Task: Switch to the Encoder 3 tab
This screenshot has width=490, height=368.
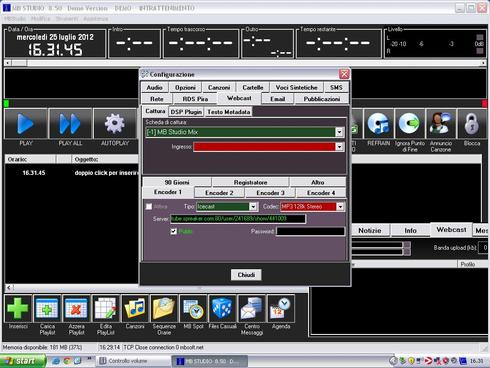Action: pos(270,193)
